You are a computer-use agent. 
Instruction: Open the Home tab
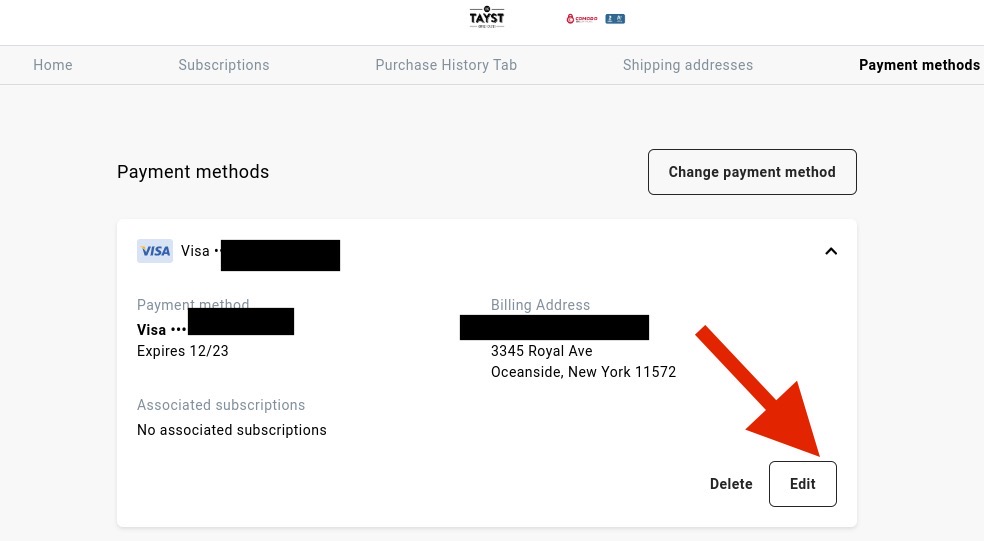(53, 65)
